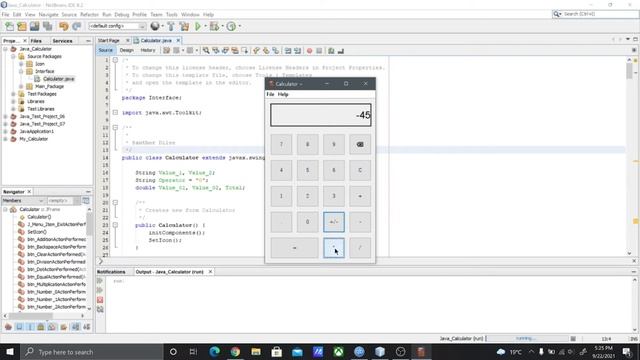The height and width of the screenshot is (360, 640).
Task: Expand the Test Packages node
Action: point(13,94)
